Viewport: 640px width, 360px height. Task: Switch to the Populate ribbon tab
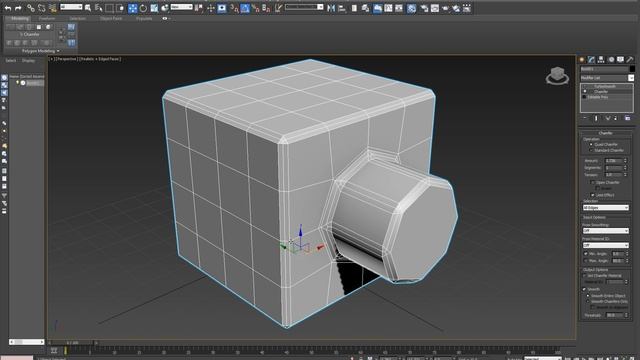(x=144, y=18)
